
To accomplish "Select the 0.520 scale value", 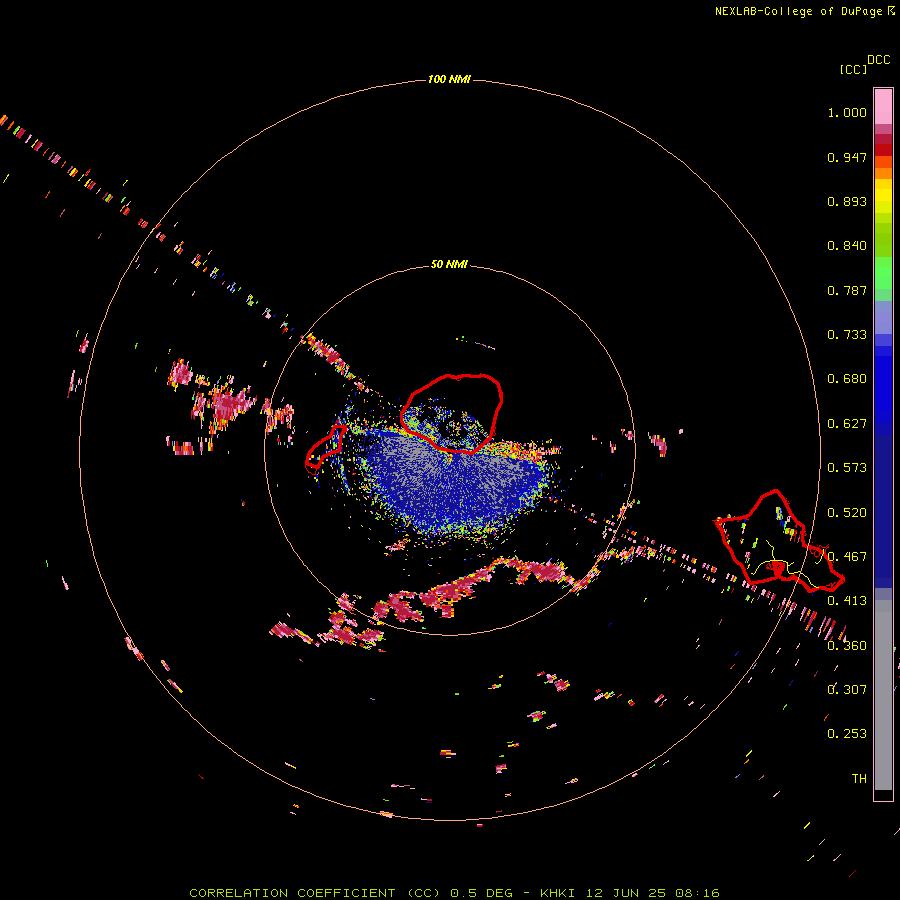I will pos(847,513).
